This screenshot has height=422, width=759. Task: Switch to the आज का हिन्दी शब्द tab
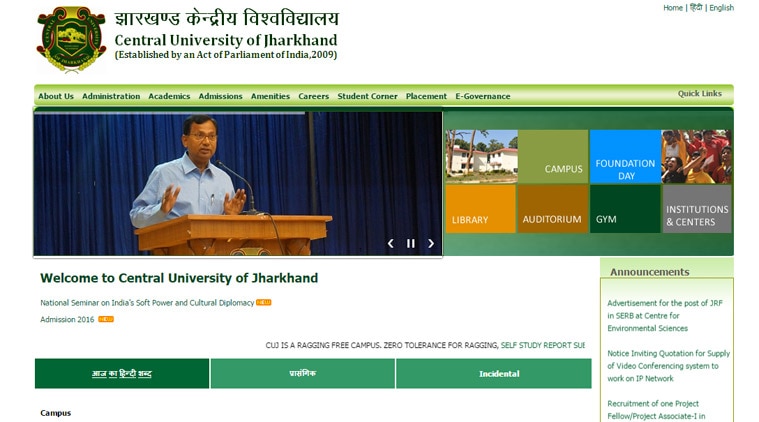[x=122, y=374]
